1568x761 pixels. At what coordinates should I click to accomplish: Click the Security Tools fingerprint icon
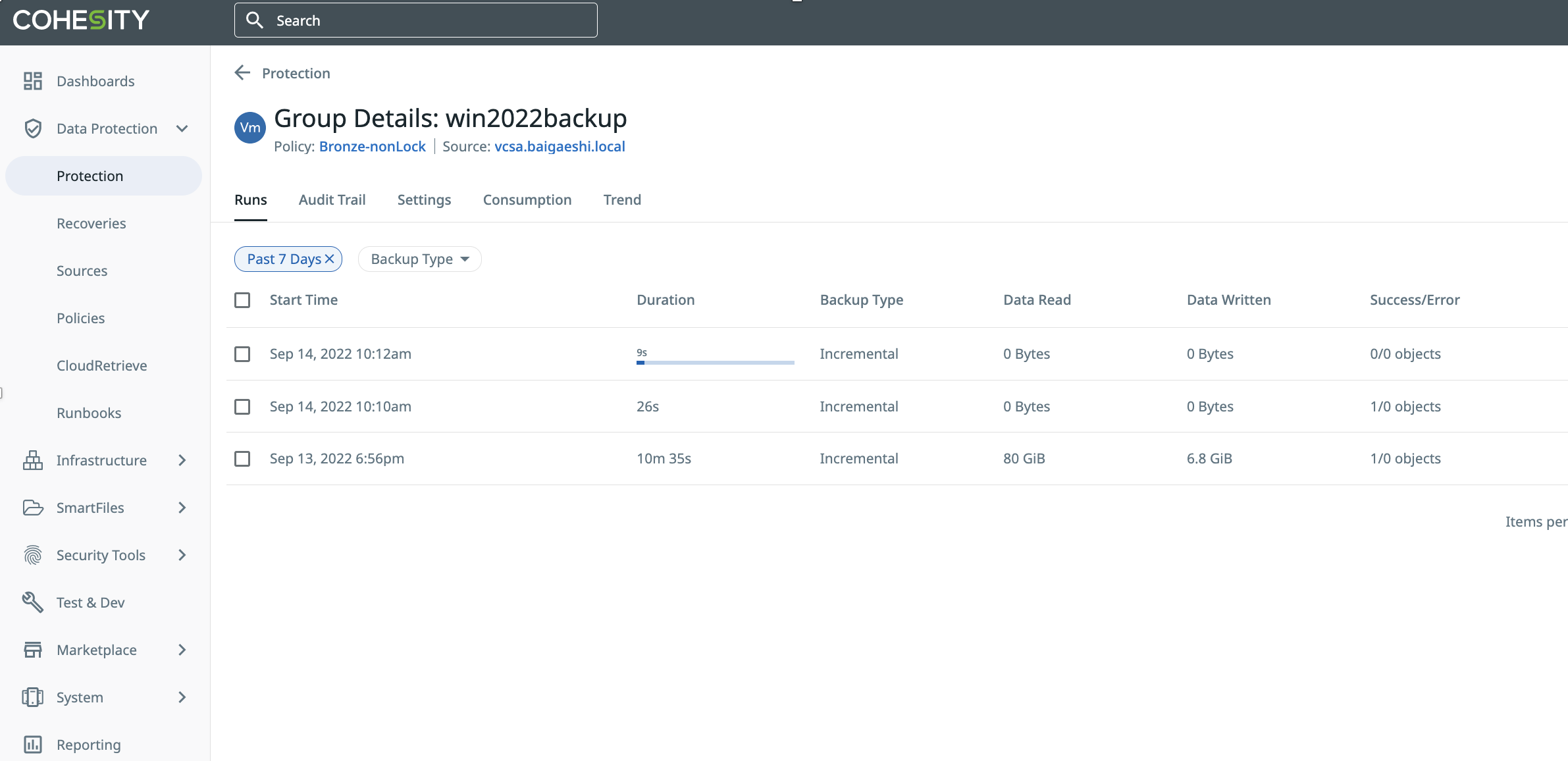pos(33,555)
